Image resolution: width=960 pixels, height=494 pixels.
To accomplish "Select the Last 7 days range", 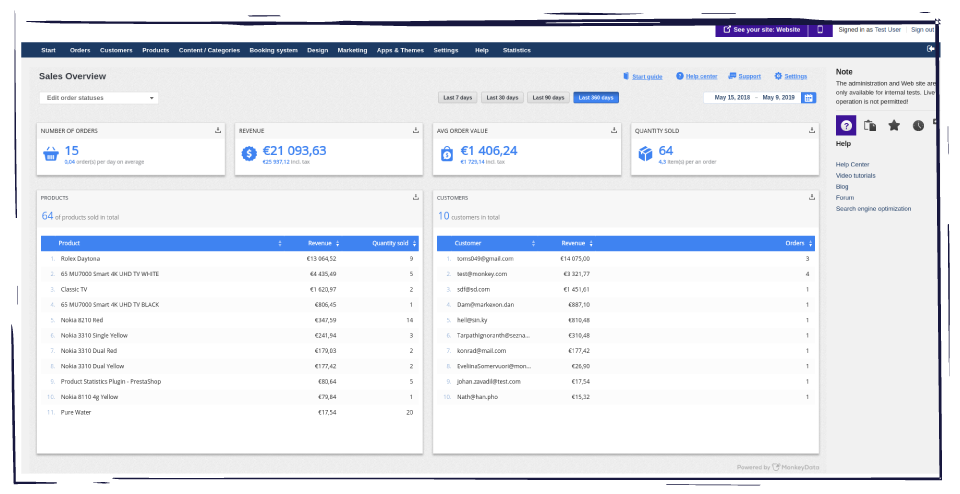I will (x=457, y=98).
